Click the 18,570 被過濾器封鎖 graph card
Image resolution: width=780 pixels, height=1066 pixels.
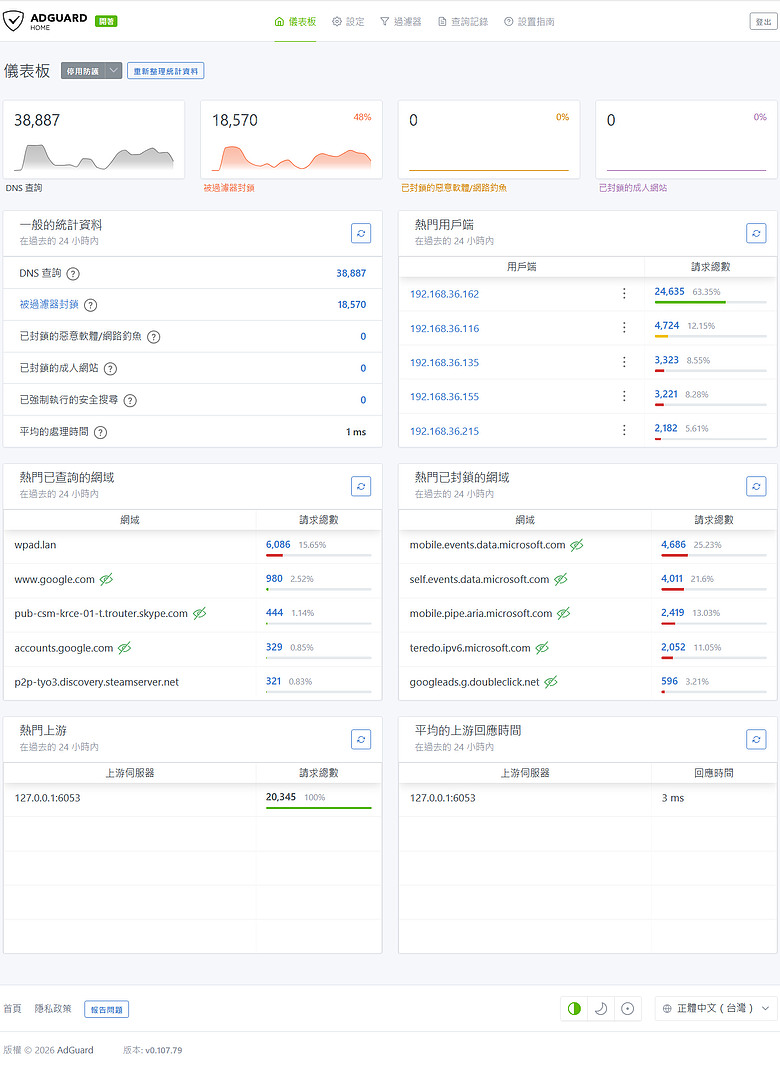point(292,140)
